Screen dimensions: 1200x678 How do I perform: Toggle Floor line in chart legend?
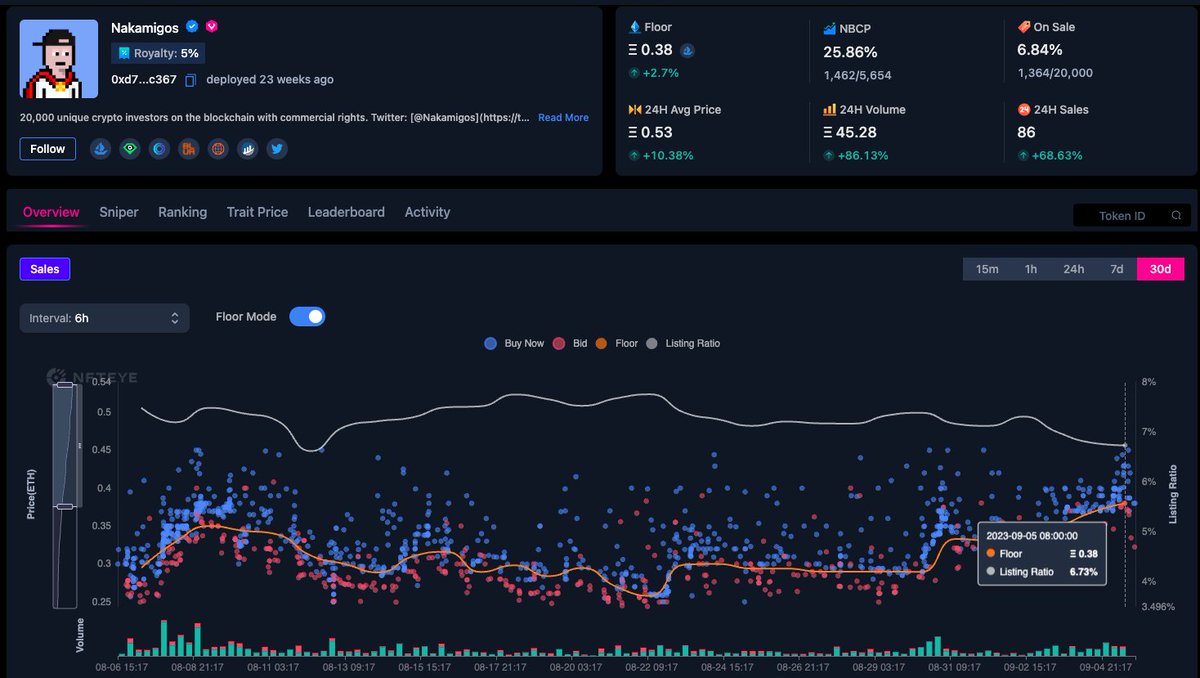[x=616, y=343]
